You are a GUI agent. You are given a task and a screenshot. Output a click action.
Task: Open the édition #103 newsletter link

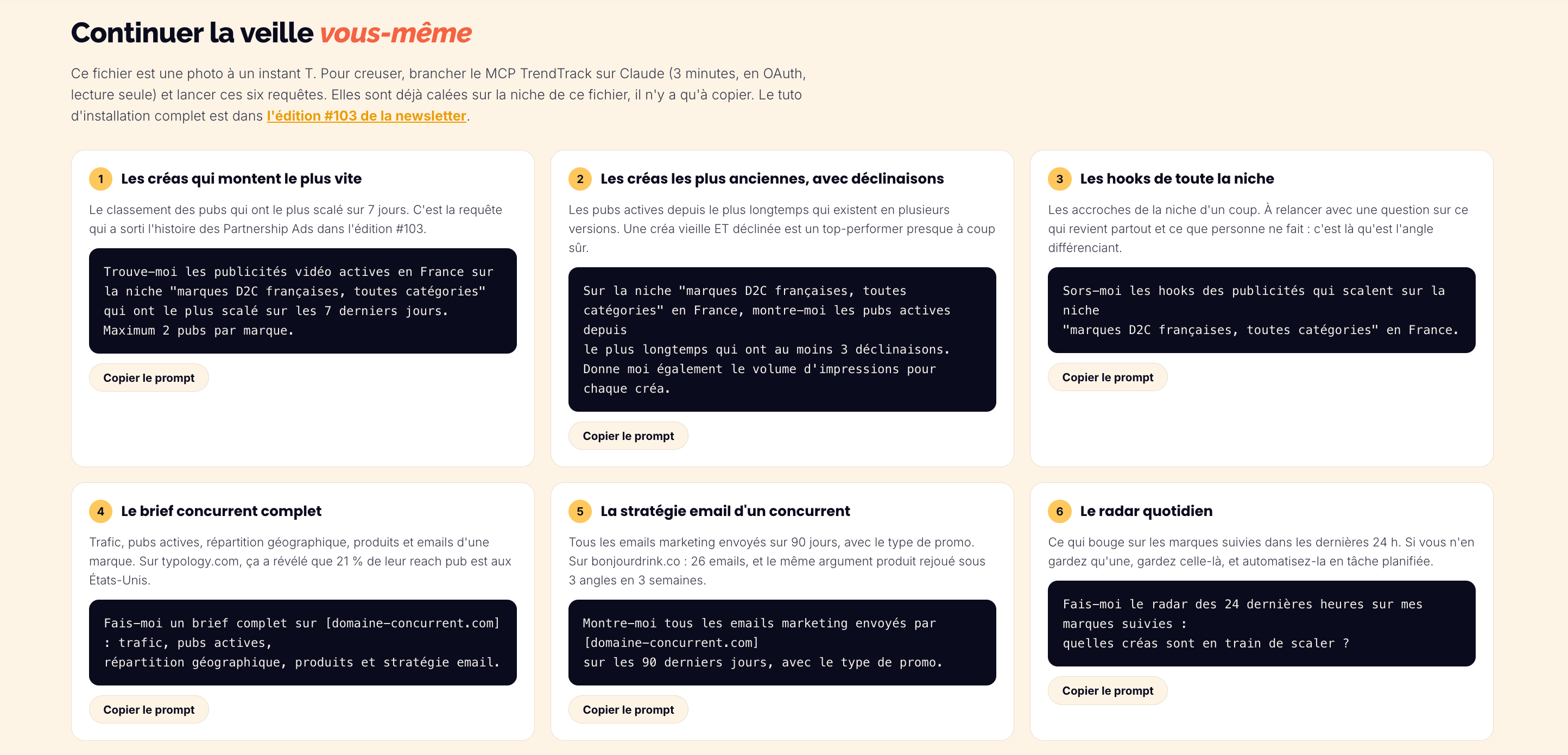coord(366,116)
